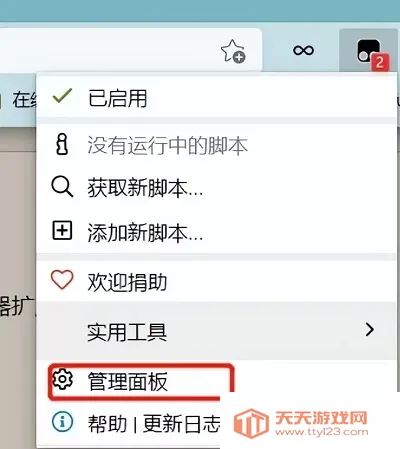Viewport: 400px width, 449px height.
Task: Choose 获取新脚本... menu item
Action: [x=145, y=188]
